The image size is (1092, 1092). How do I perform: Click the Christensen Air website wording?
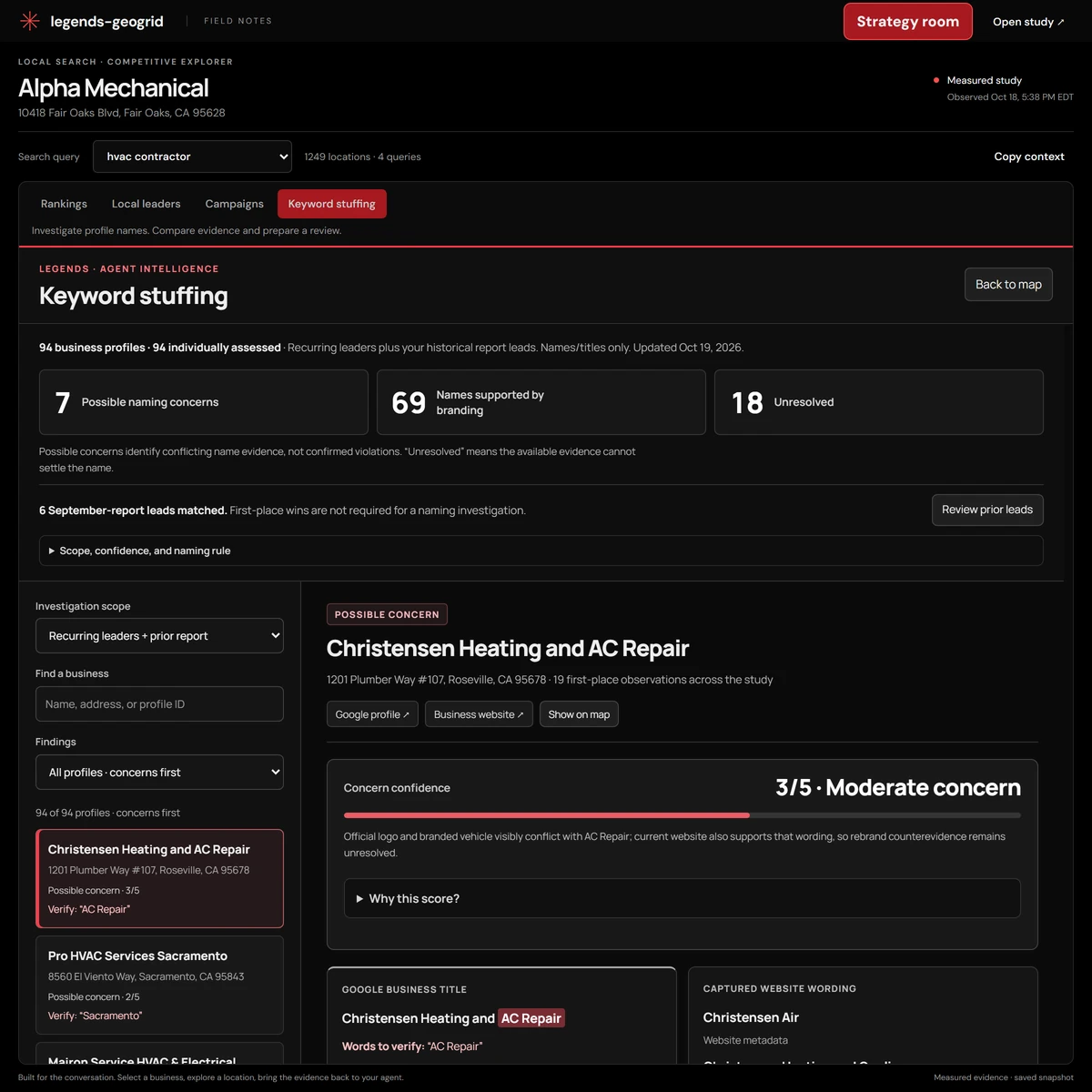click(x=751, y=1017)
